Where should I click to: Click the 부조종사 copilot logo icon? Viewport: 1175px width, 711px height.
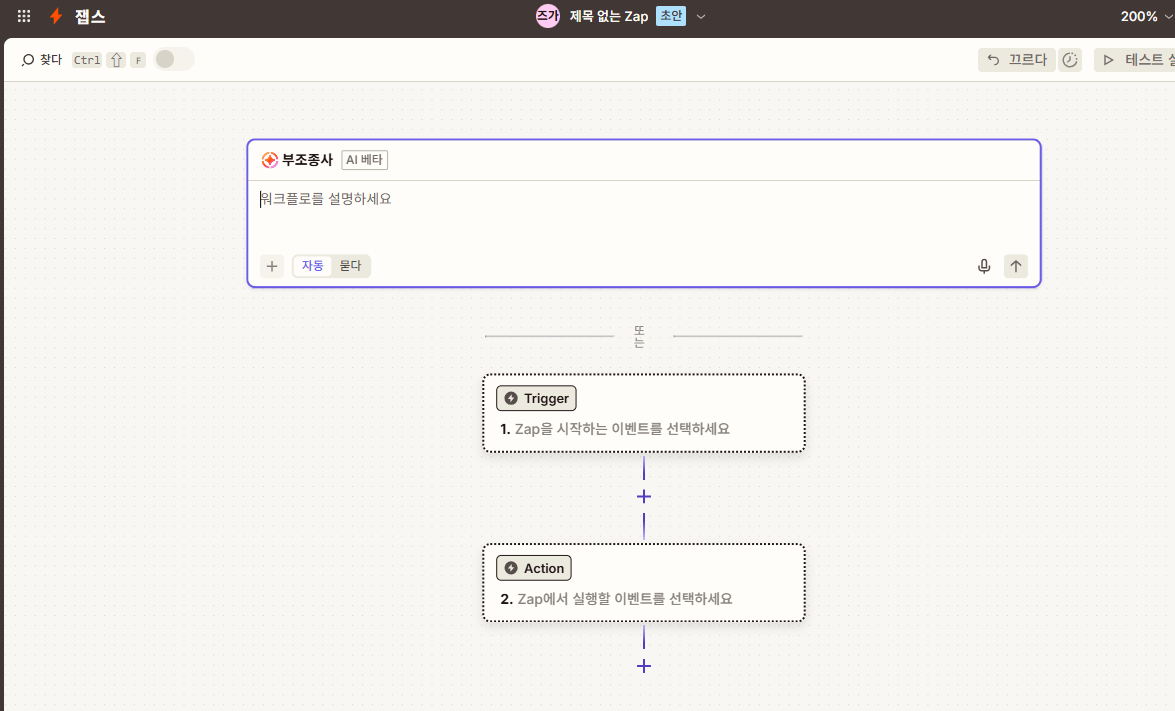[270, 160]
